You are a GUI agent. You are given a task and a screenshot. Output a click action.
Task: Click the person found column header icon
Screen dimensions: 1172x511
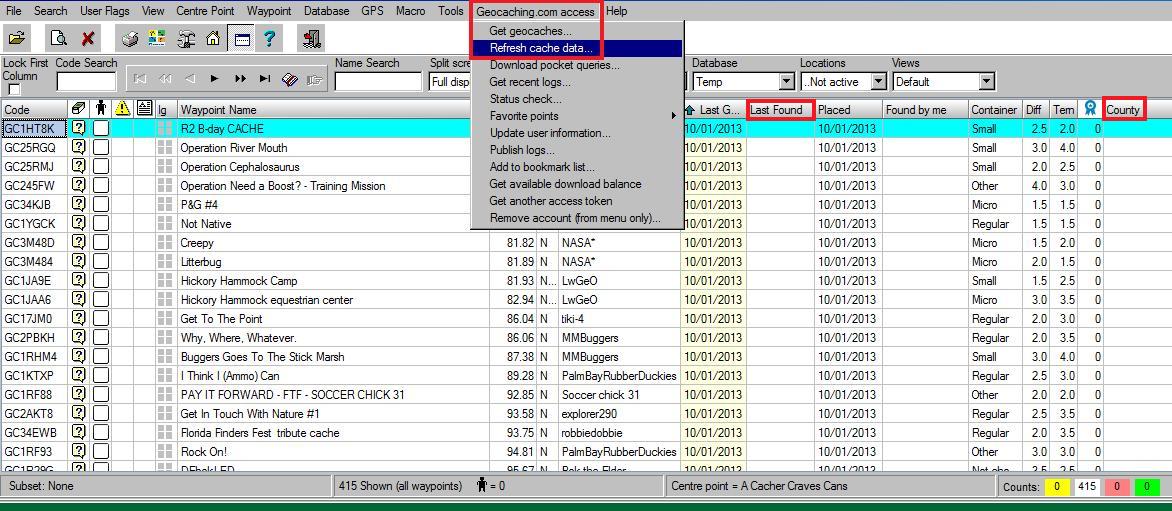(x=101, y=109)
